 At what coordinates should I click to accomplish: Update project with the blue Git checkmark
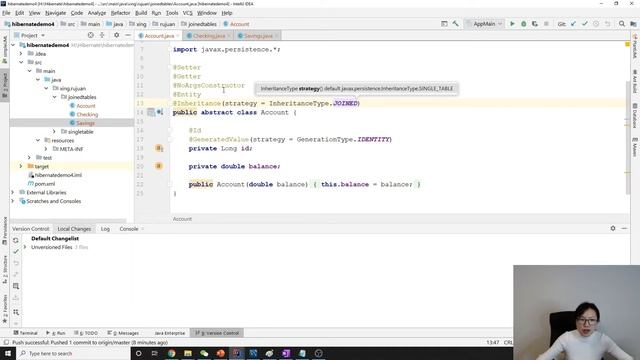[573, 24]
